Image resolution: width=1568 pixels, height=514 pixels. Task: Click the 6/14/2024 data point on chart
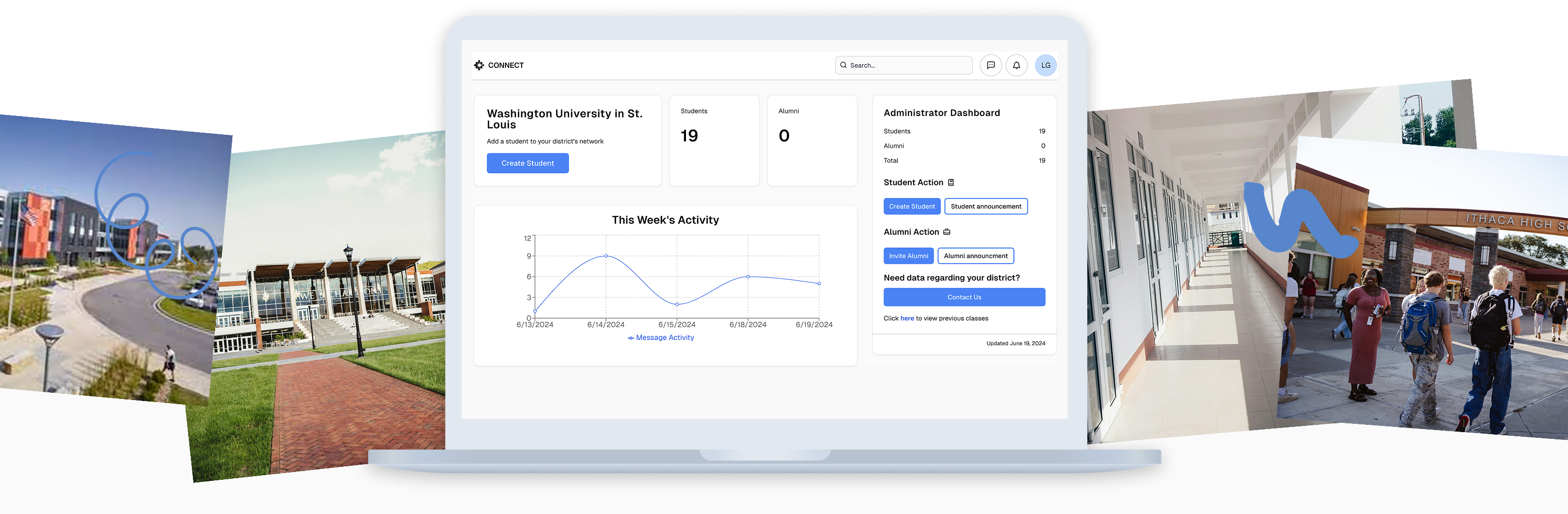click(606, 256)
